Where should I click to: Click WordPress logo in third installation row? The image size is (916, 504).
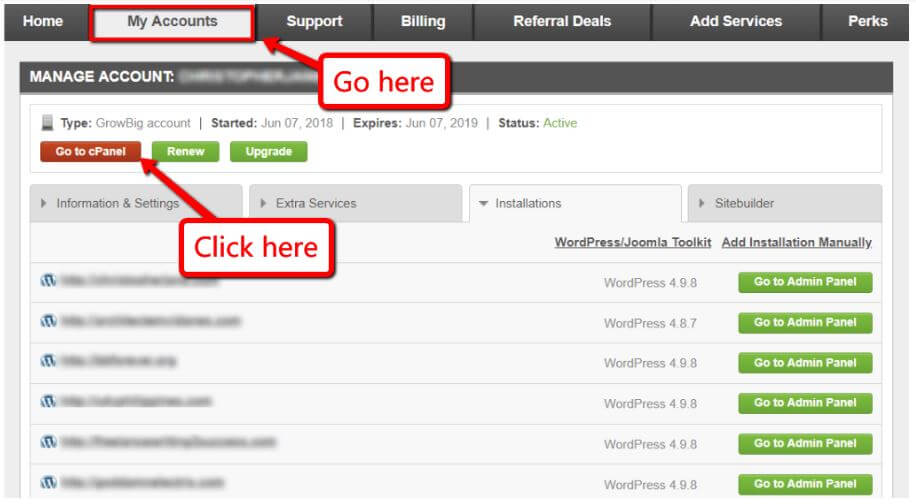[48, 362]
